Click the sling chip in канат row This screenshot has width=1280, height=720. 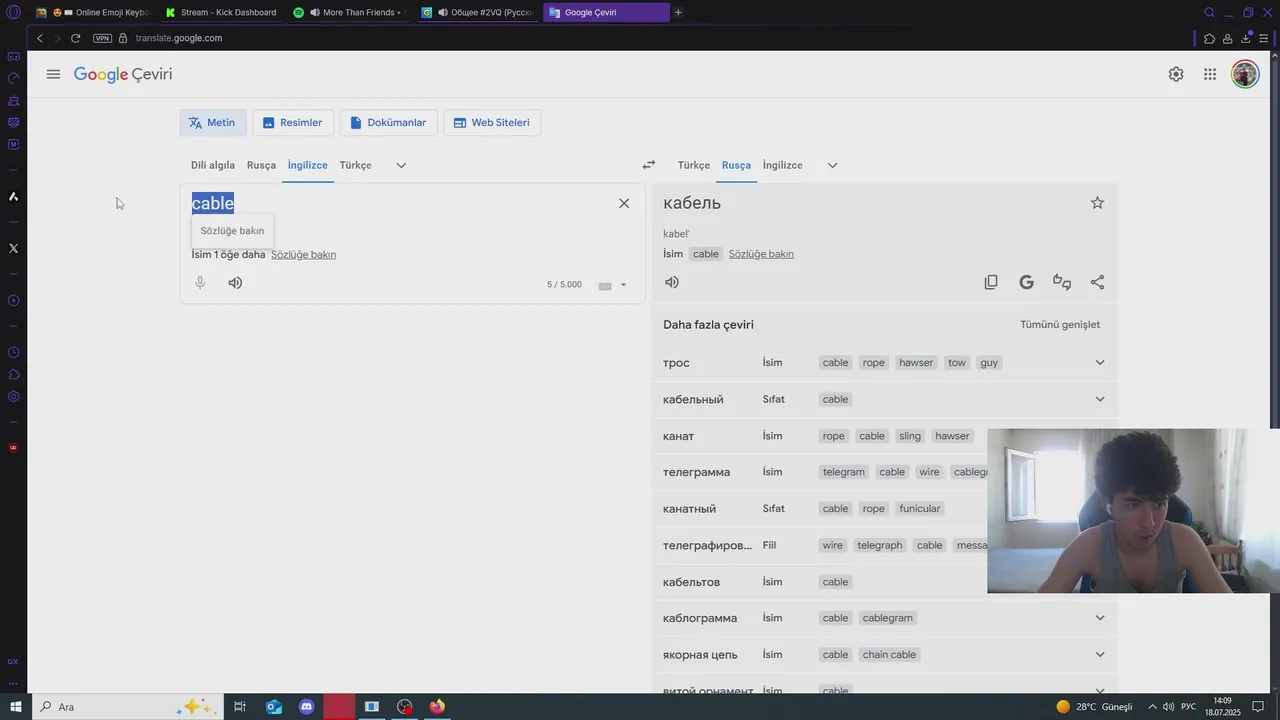pos(909,436)
